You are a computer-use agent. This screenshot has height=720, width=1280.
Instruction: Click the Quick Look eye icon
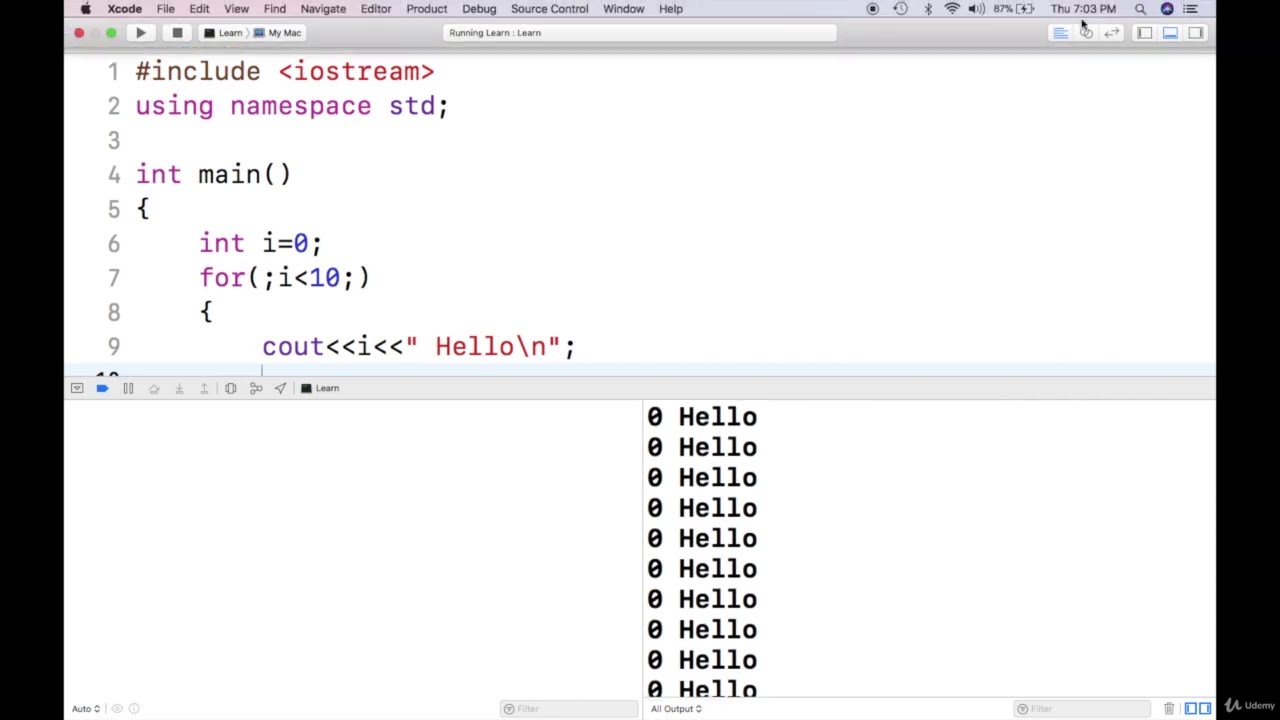pyautogui.click(x=117, y=709)
